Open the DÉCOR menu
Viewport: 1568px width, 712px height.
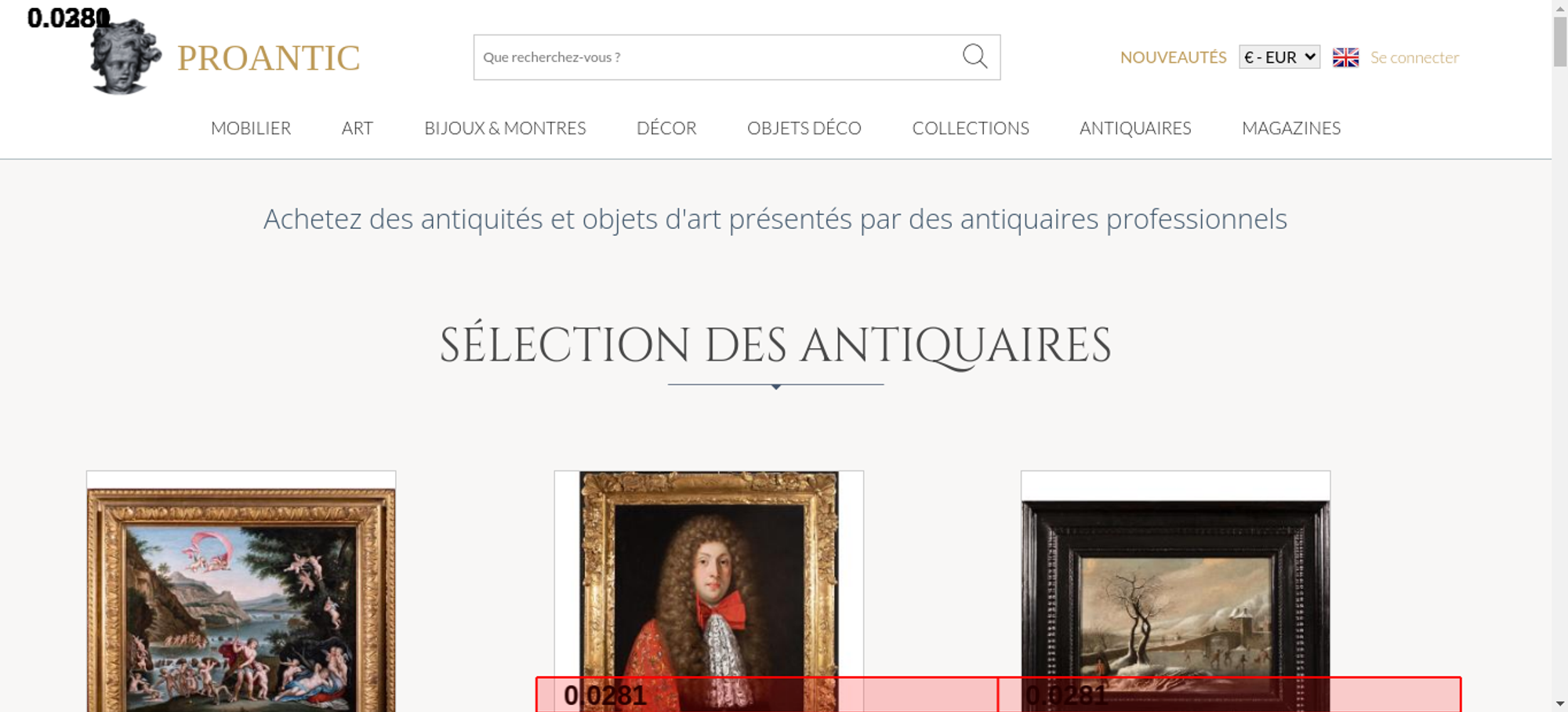(x=666, y=128)
